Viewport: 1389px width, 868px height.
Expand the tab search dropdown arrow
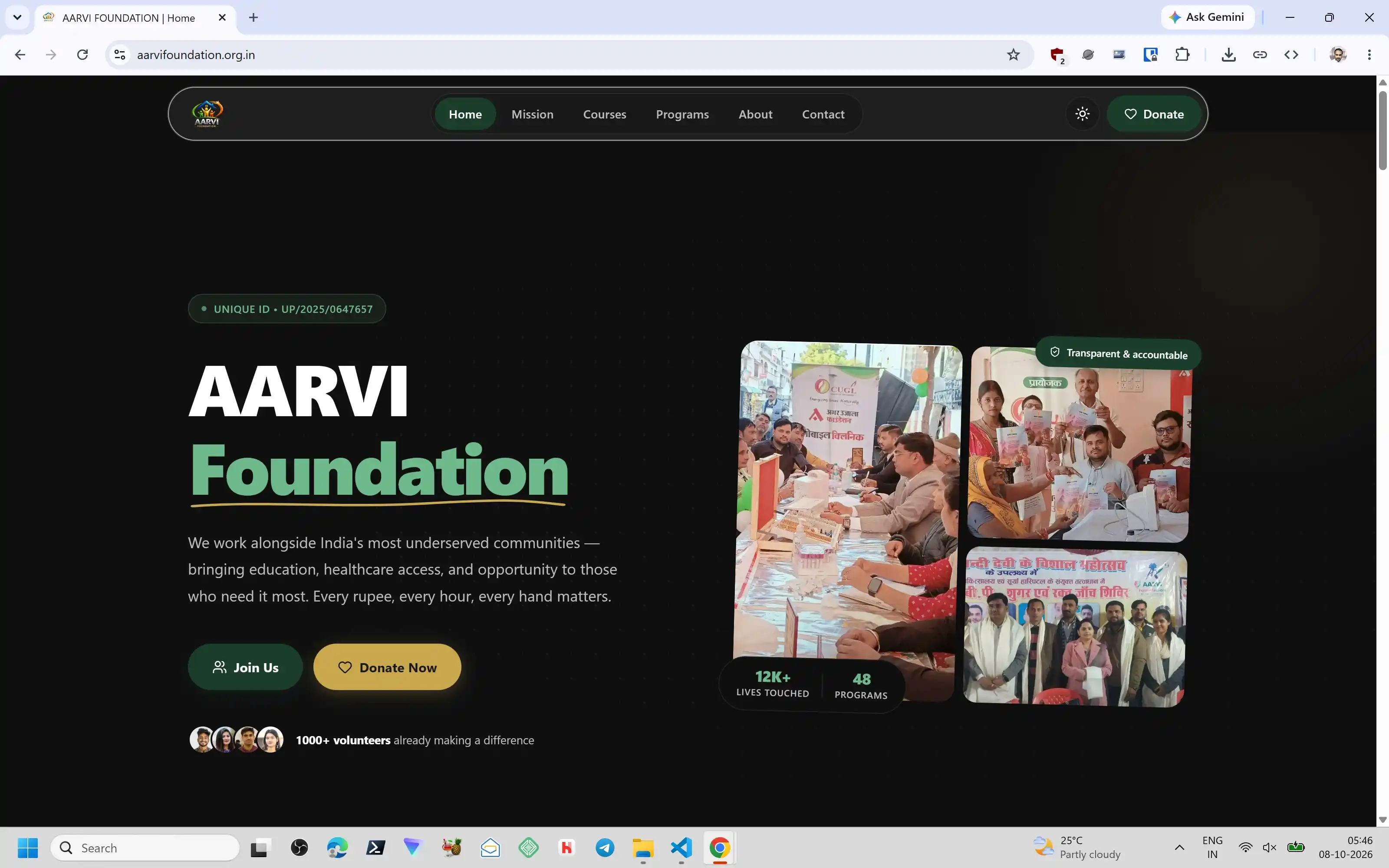click(17, 17)
